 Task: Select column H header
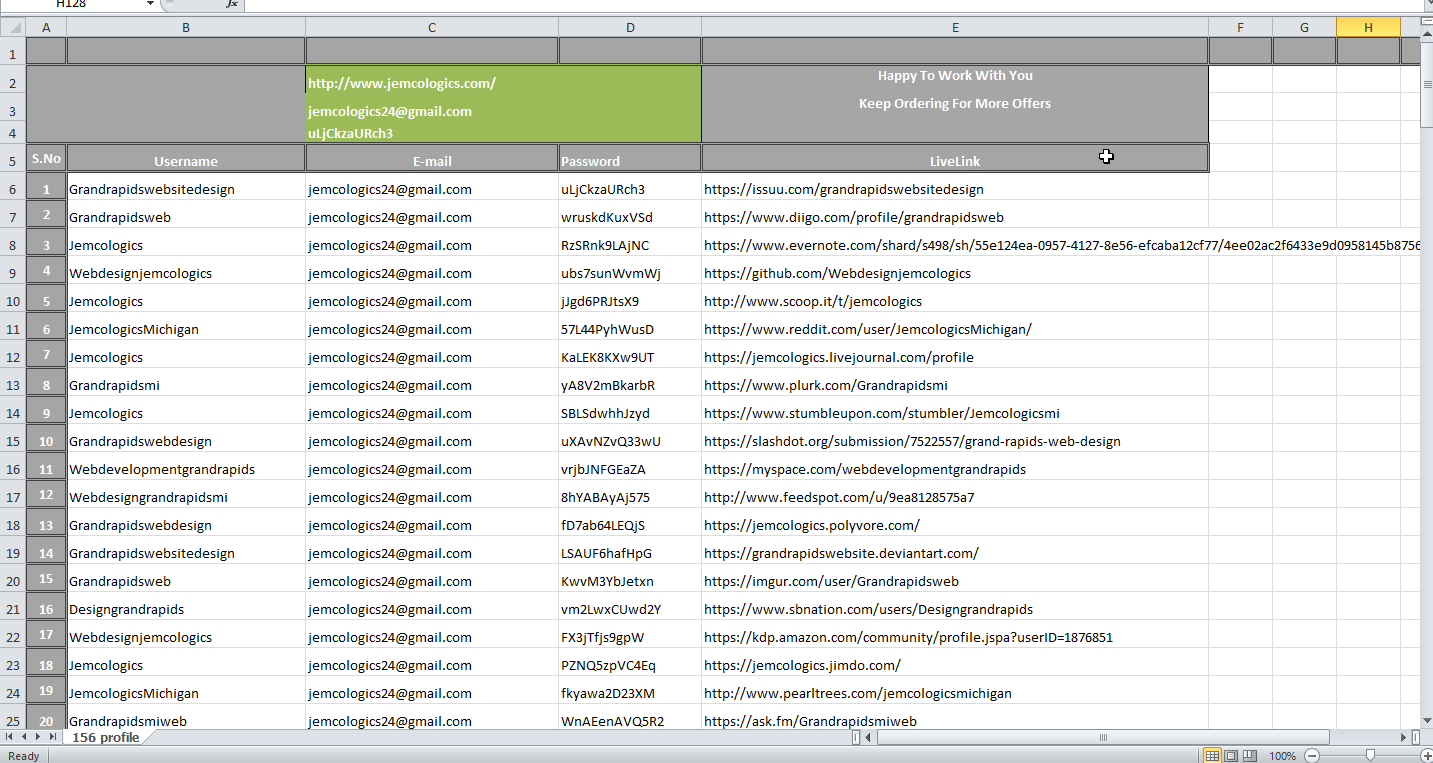point(1367,28)
